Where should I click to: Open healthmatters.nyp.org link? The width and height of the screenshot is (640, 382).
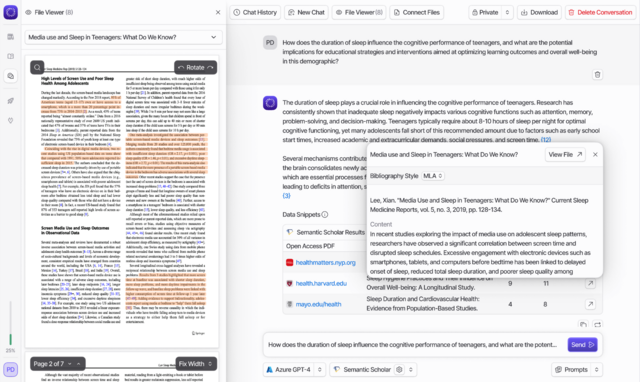(325, 262)
